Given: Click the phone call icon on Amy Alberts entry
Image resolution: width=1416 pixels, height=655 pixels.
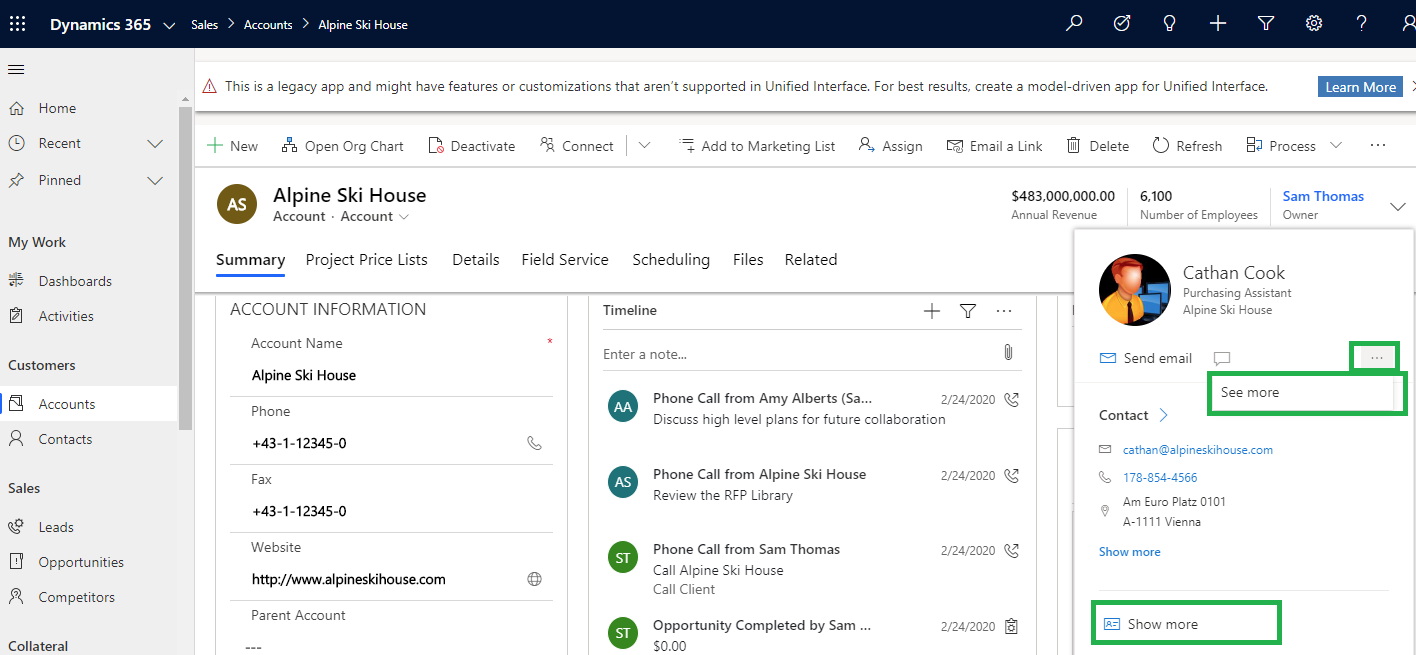Looking at the screenshot, I should click(1011, 399).
